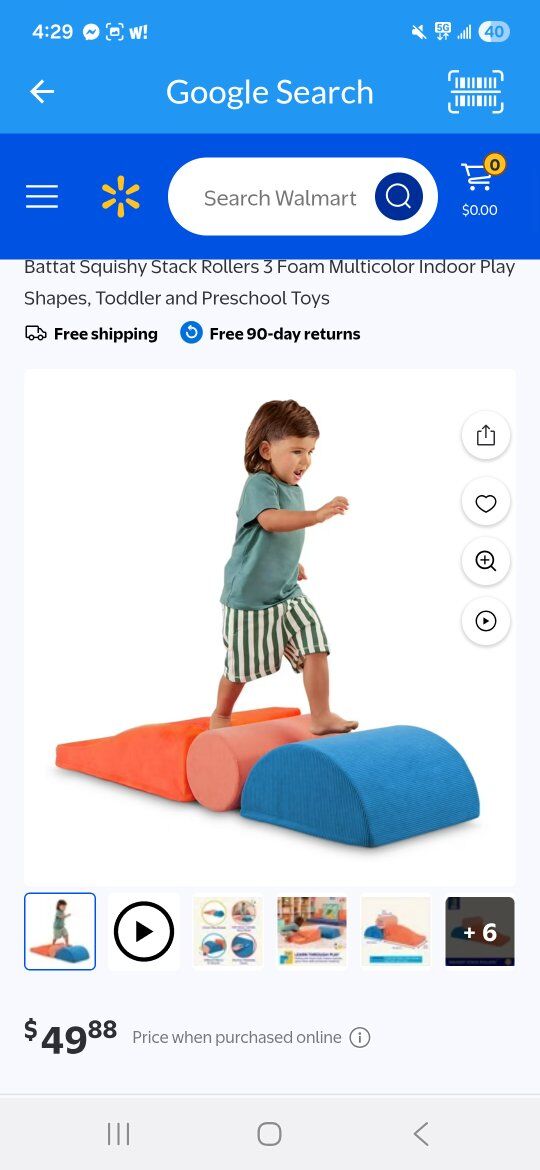Screen dimensions: 540x1170
Task: Click the blue search magnifier button
Action: coord(399,197)
